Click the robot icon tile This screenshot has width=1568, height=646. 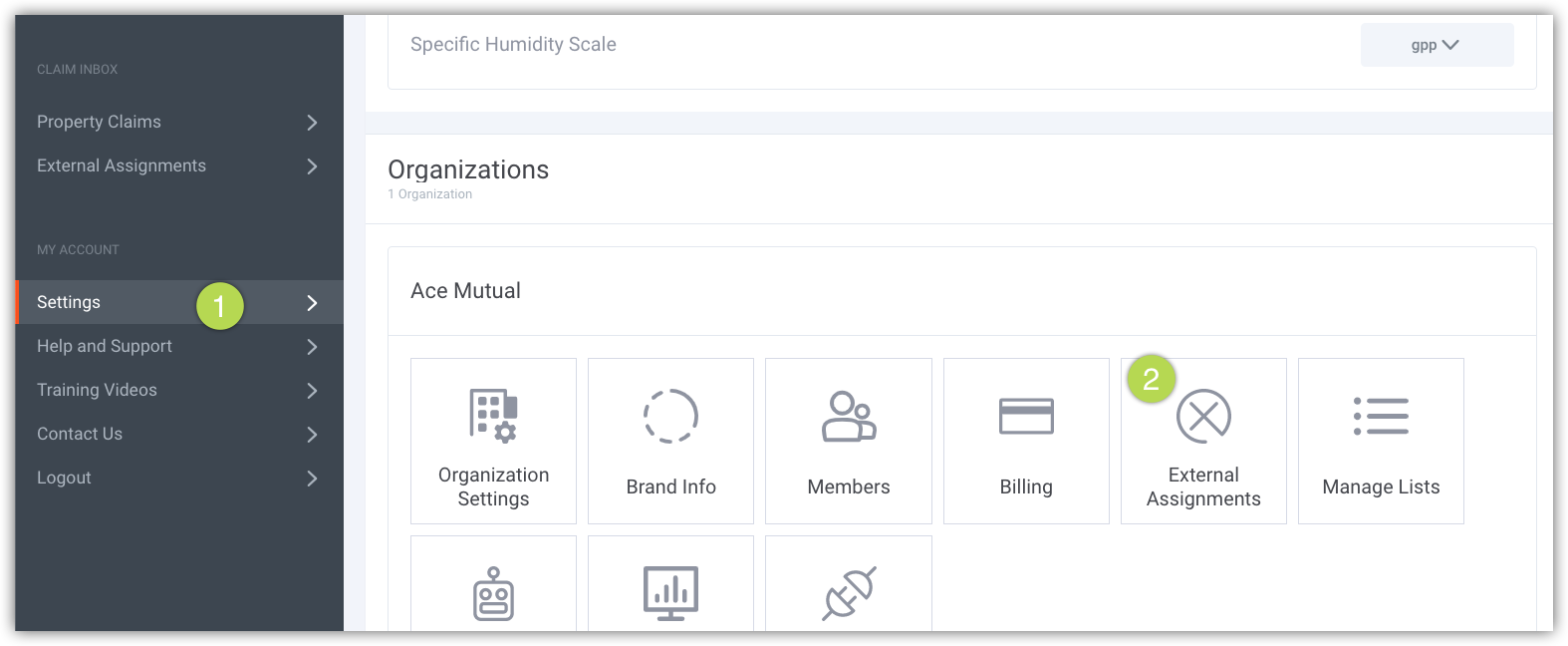click(493, 594)
